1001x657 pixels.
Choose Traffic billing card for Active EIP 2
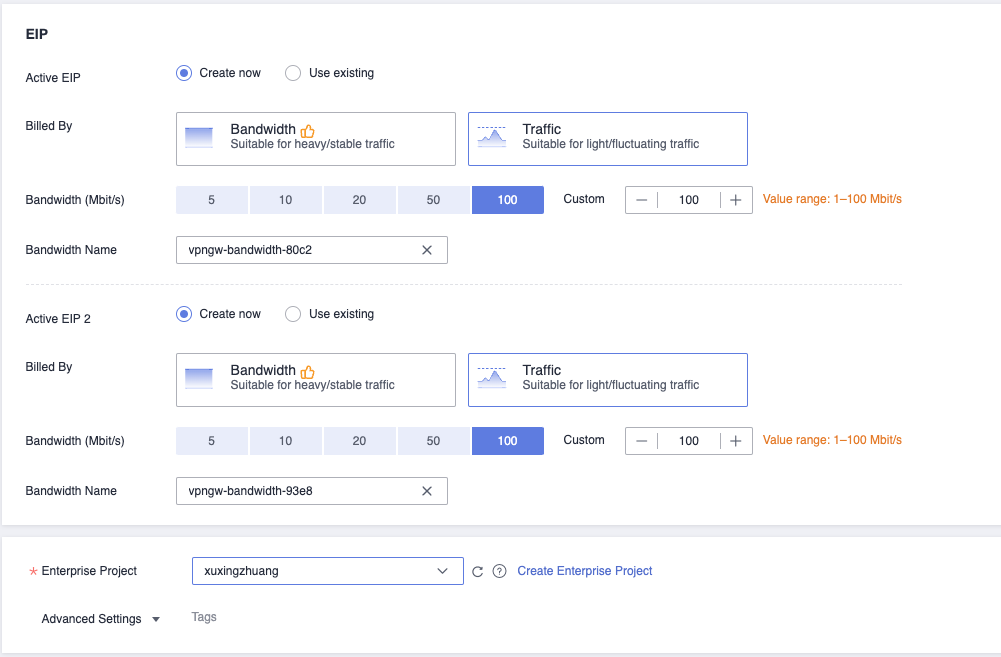click(607, 380)
